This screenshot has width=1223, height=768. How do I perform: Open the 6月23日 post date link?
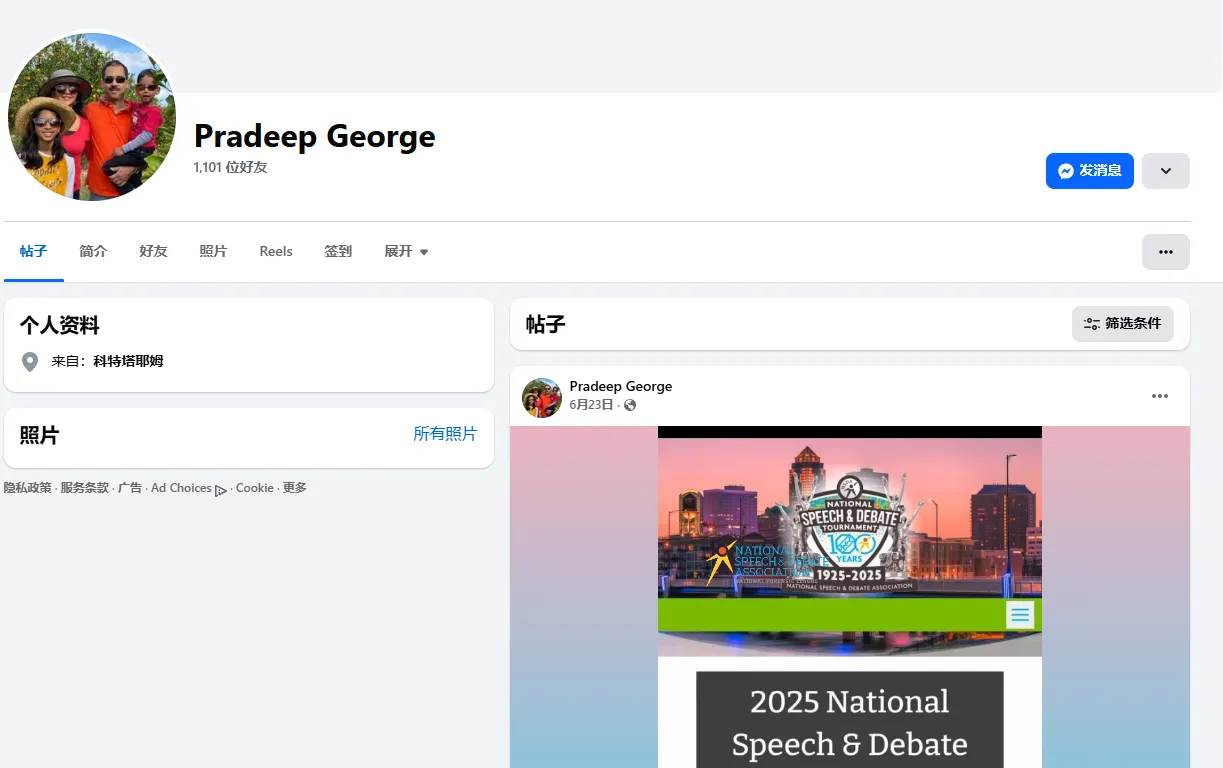click(x=592, y=405)
